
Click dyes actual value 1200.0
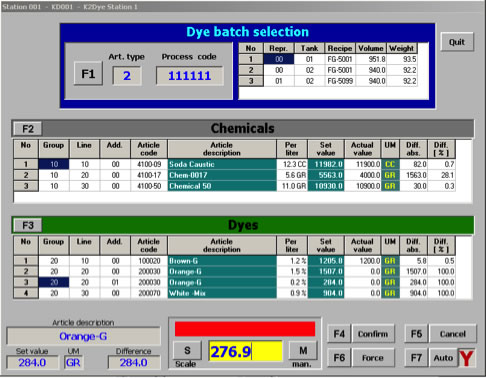click(362, 261)
